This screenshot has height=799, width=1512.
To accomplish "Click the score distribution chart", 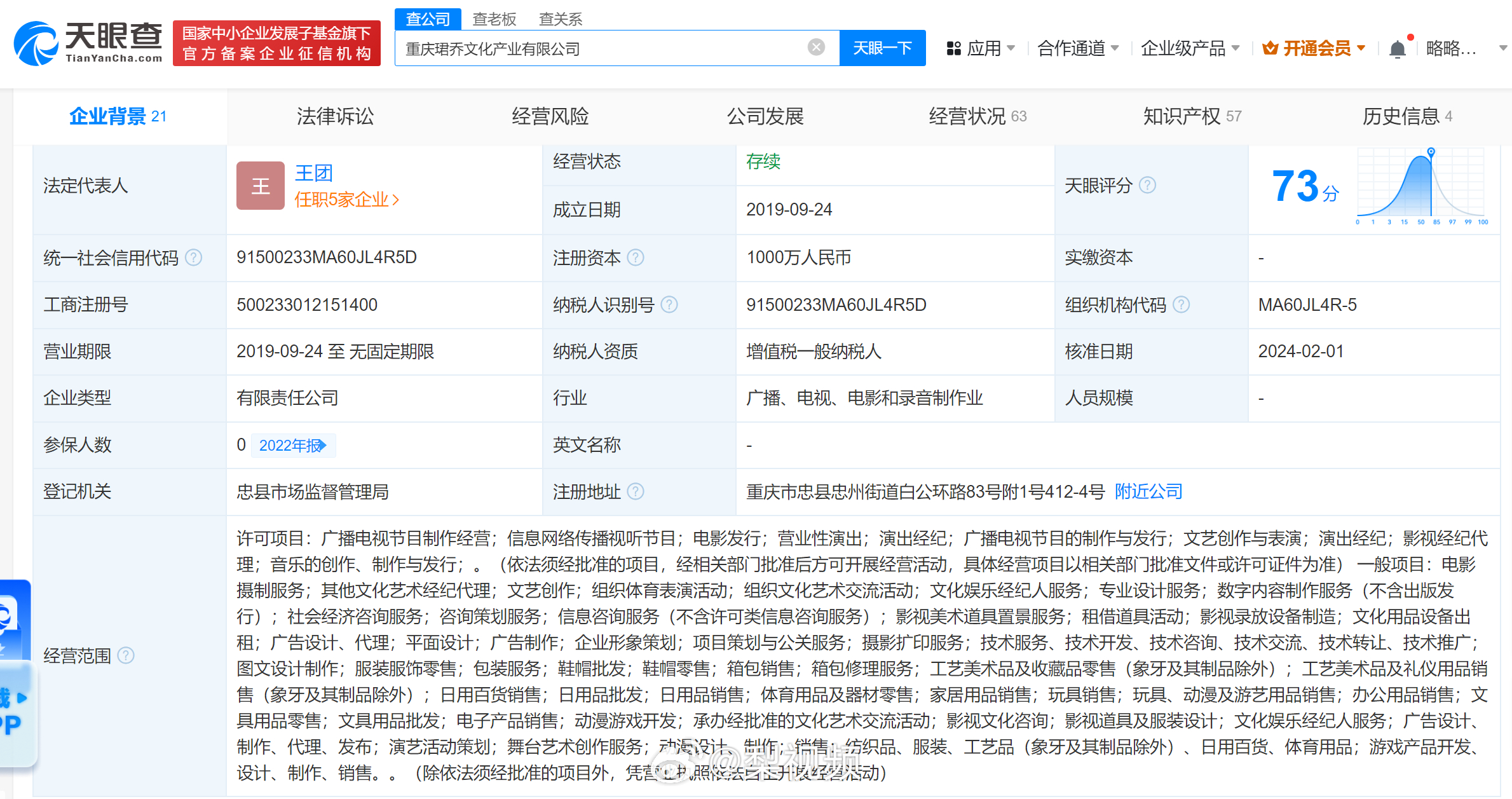I will 1422,186.
